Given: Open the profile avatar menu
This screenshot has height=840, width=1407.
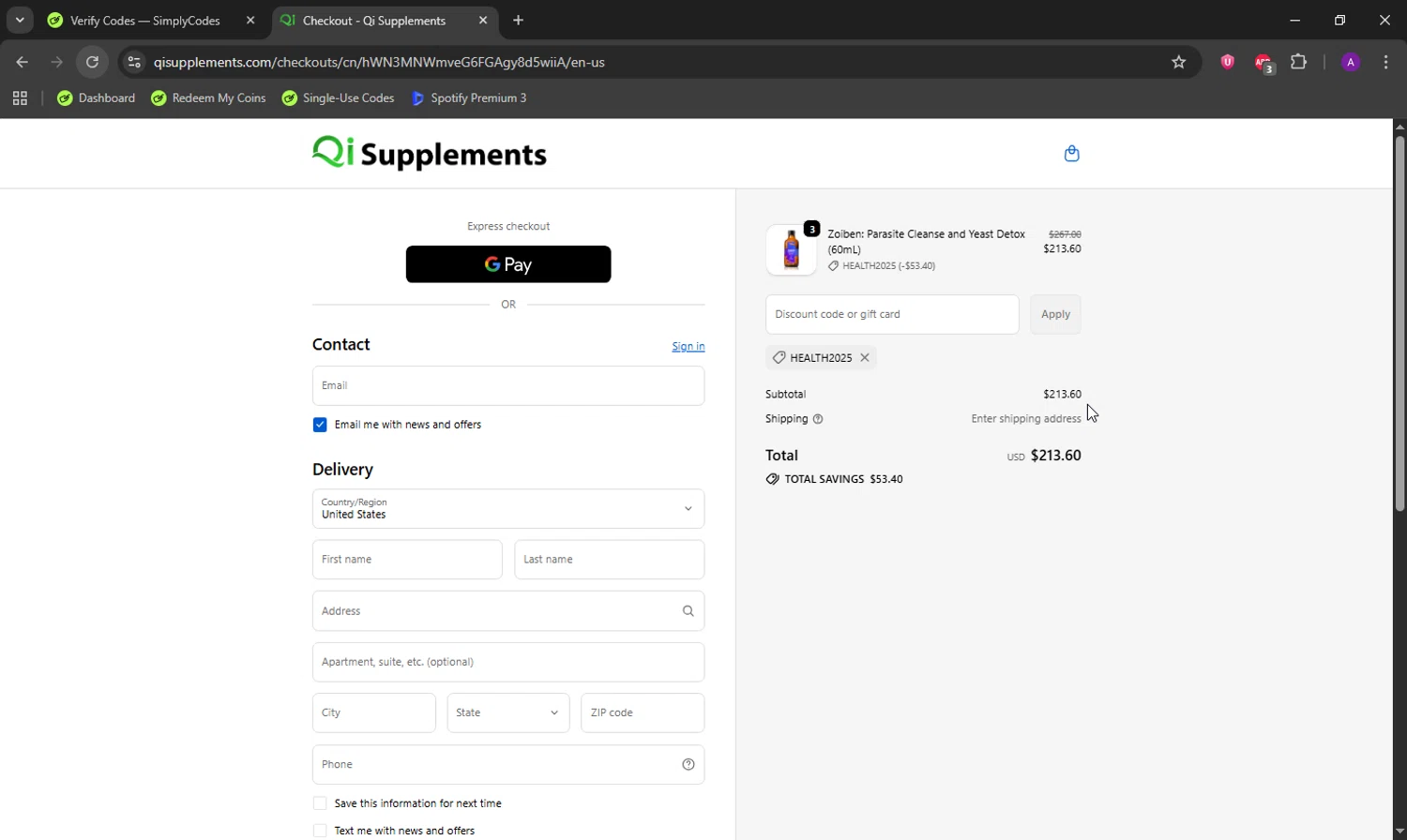Looking at the screenshot, I should coord(1351,62).
